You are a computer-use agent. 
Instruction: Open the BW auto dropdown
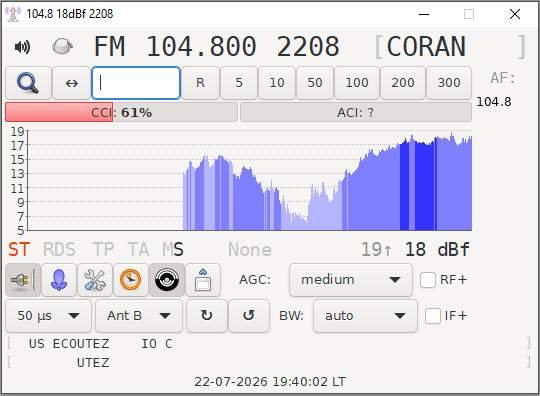click(x=365, y=316)
